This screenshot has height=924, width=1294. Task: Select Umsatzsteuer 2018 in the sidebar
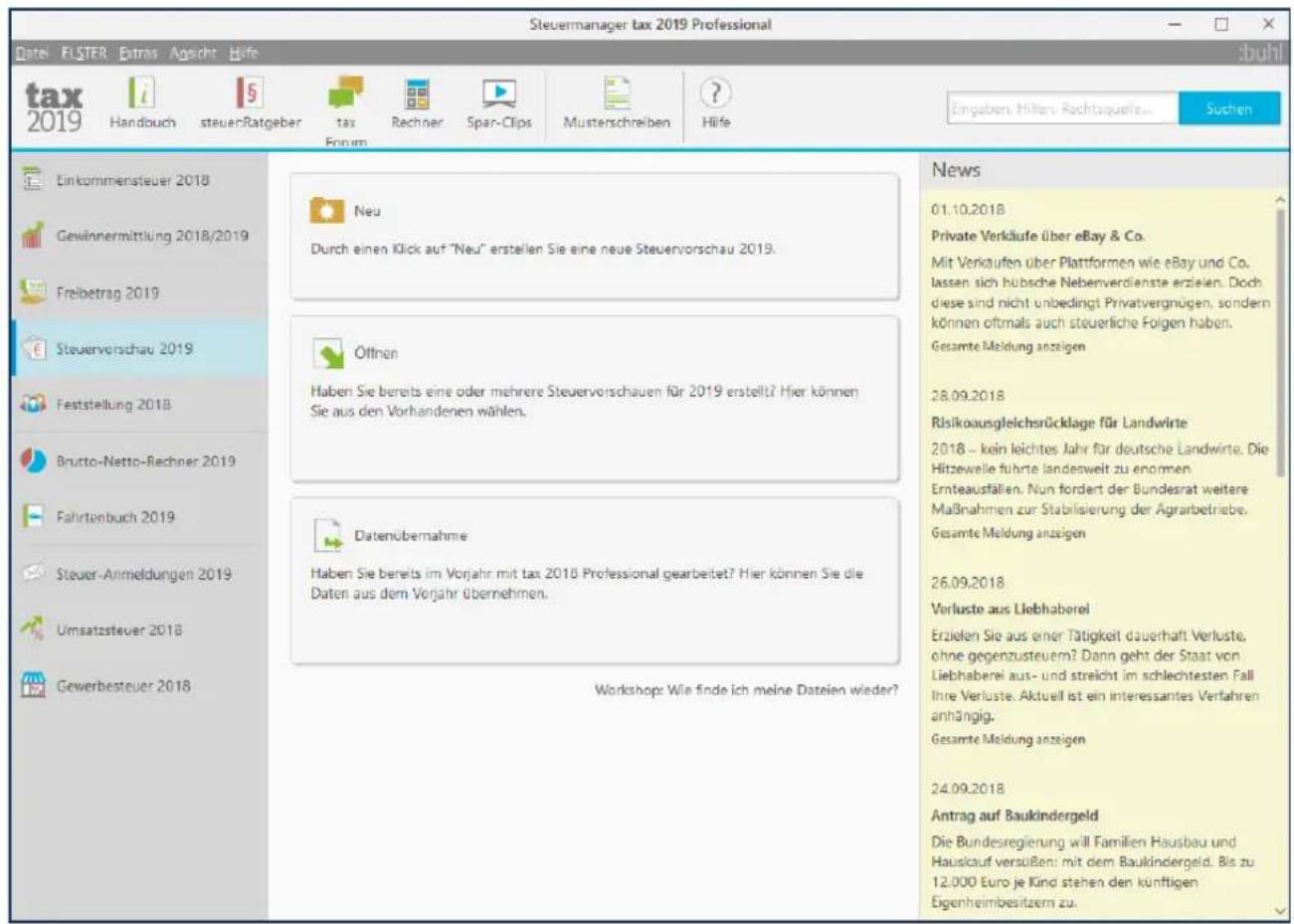pos(139,629)
